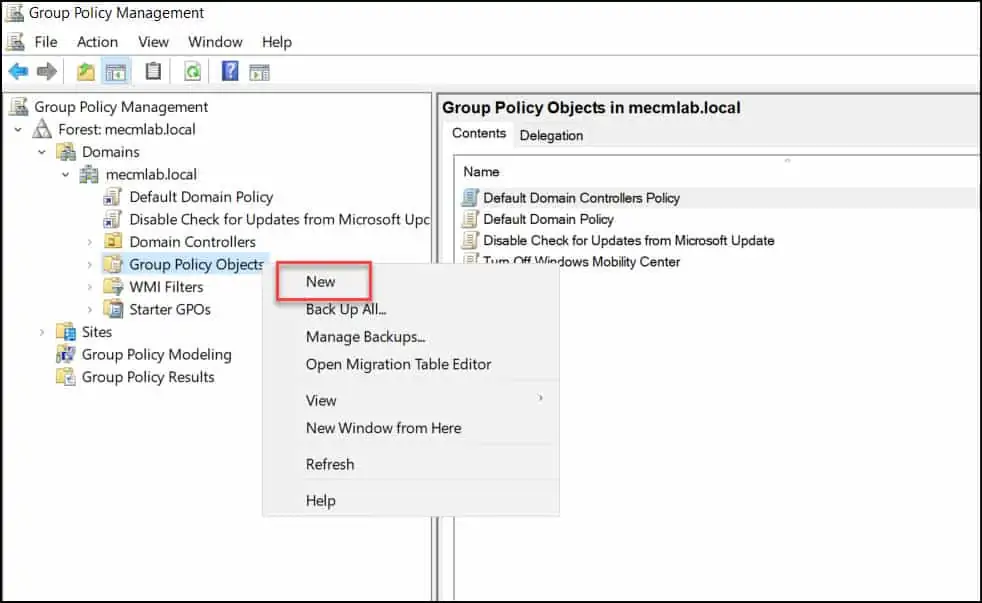Click the Forest: mecmlab.local triangle icon
This screenshot has width=982, height=603.
point(42,129)
